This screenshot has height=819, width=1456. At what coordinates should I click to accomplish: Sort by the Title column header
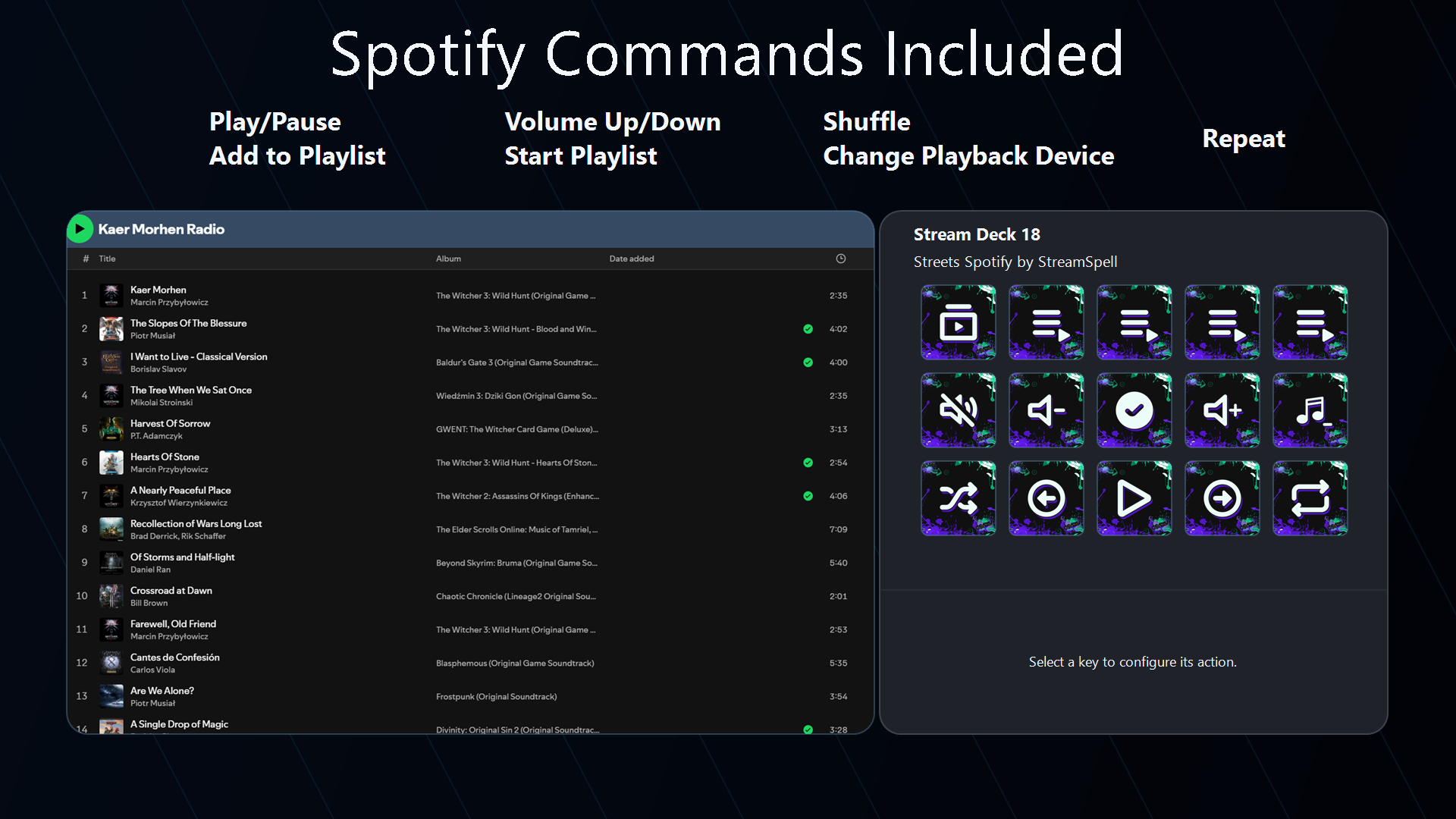pos(107,259)
